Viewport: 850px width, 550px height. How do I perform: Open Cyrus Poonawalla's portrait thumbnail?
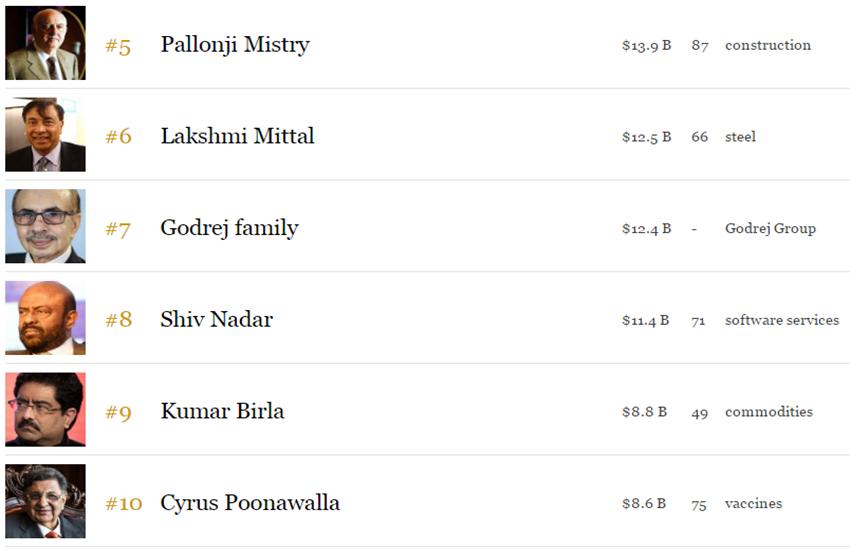(x=46, y=501)
